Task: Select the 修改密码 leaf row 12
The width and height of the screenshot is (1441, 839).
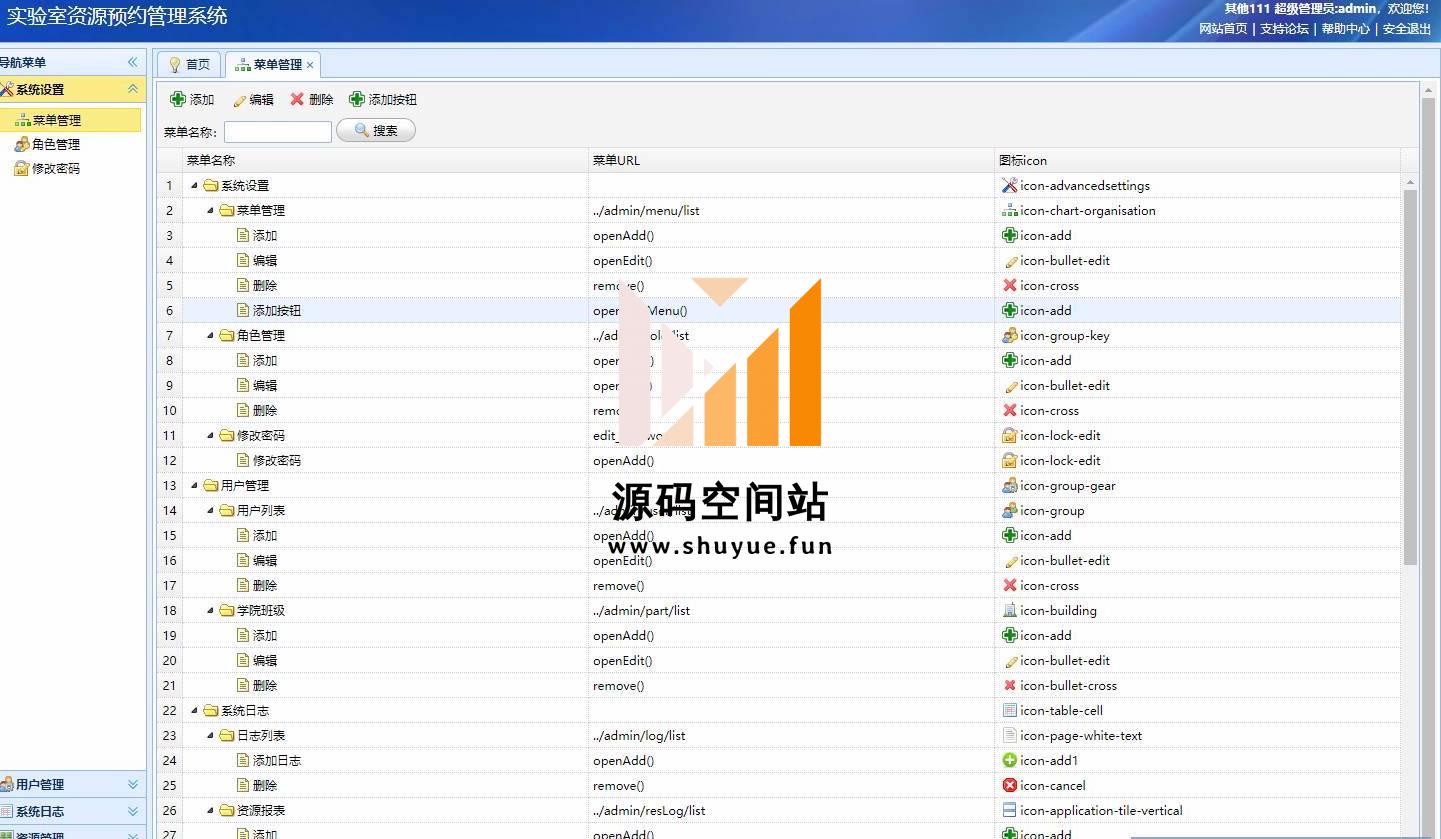Action: tap(779, 460)
